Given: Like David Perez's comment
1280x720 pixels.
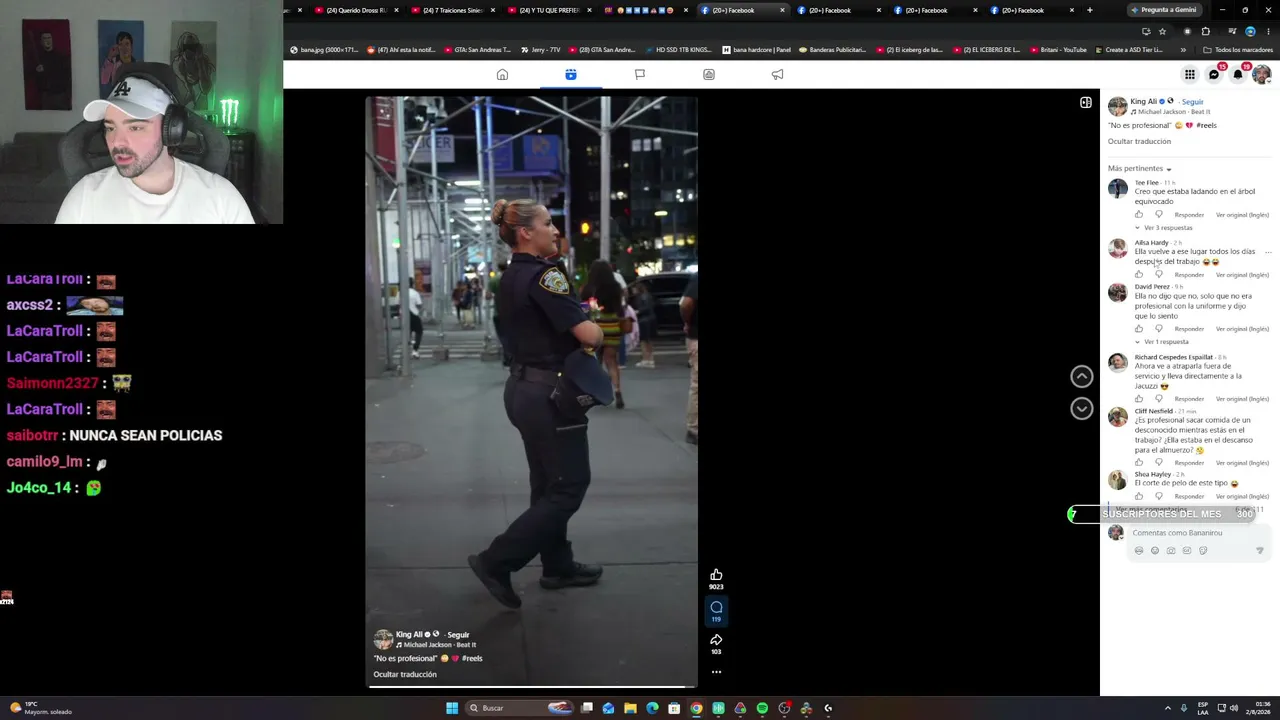Looking at the screenshot, I should (x=1139, y=328).
